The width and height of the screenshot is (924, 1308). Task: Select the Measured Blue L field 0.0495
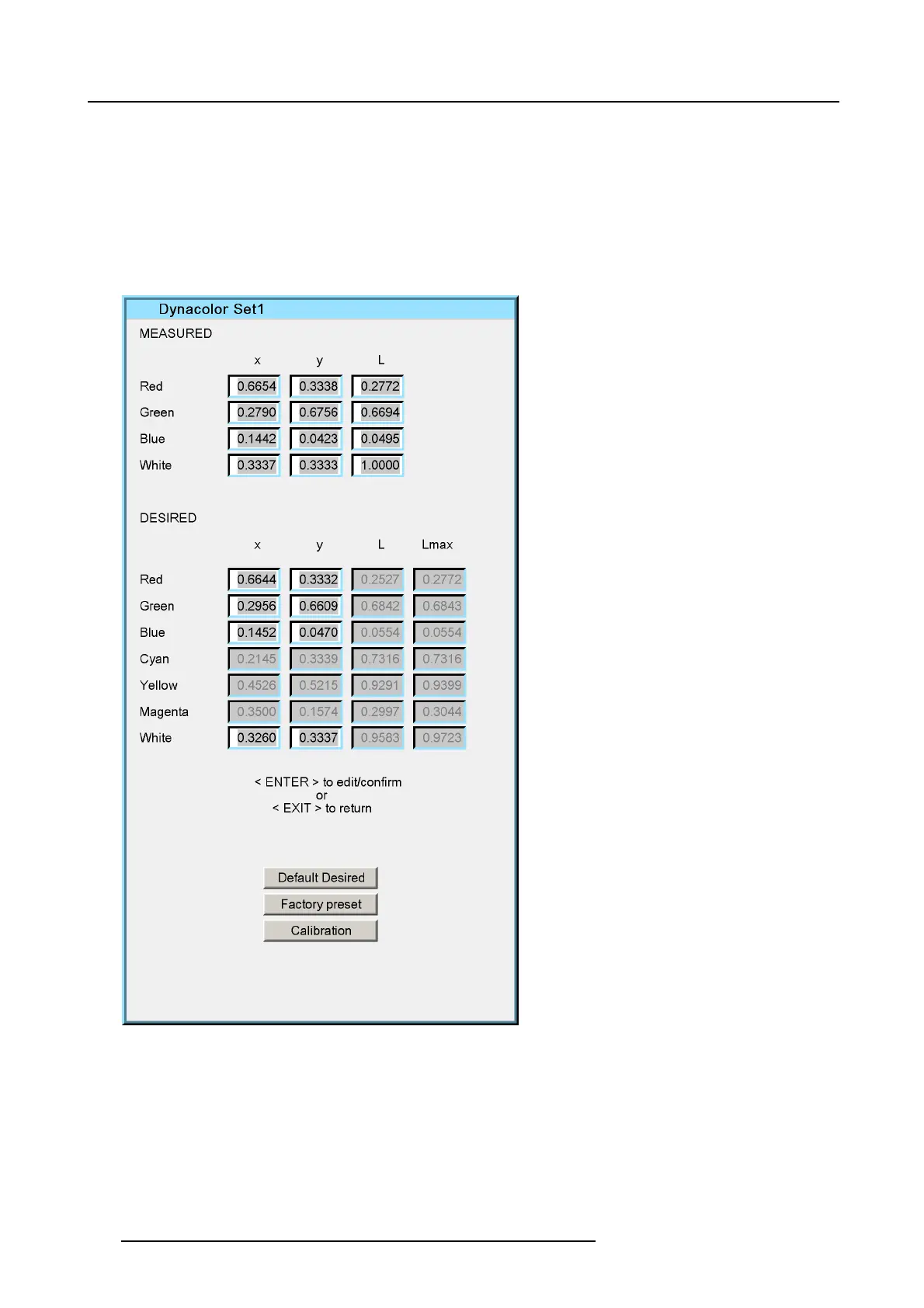coord(378,439)
